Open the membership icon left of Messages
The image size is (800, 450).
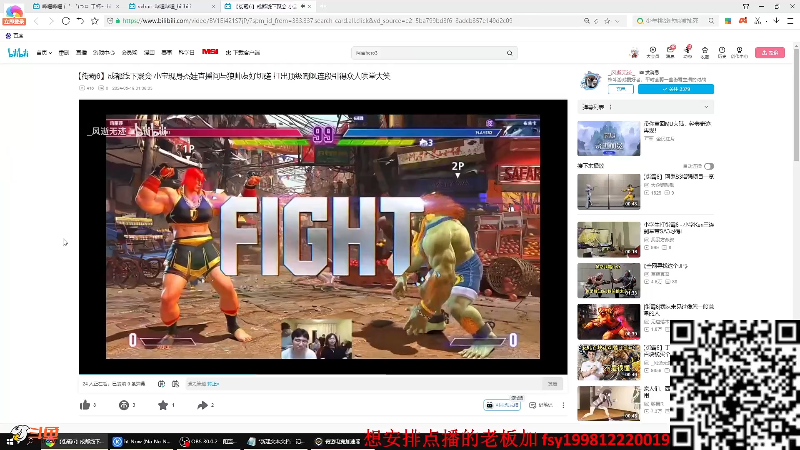click(653, 52)
